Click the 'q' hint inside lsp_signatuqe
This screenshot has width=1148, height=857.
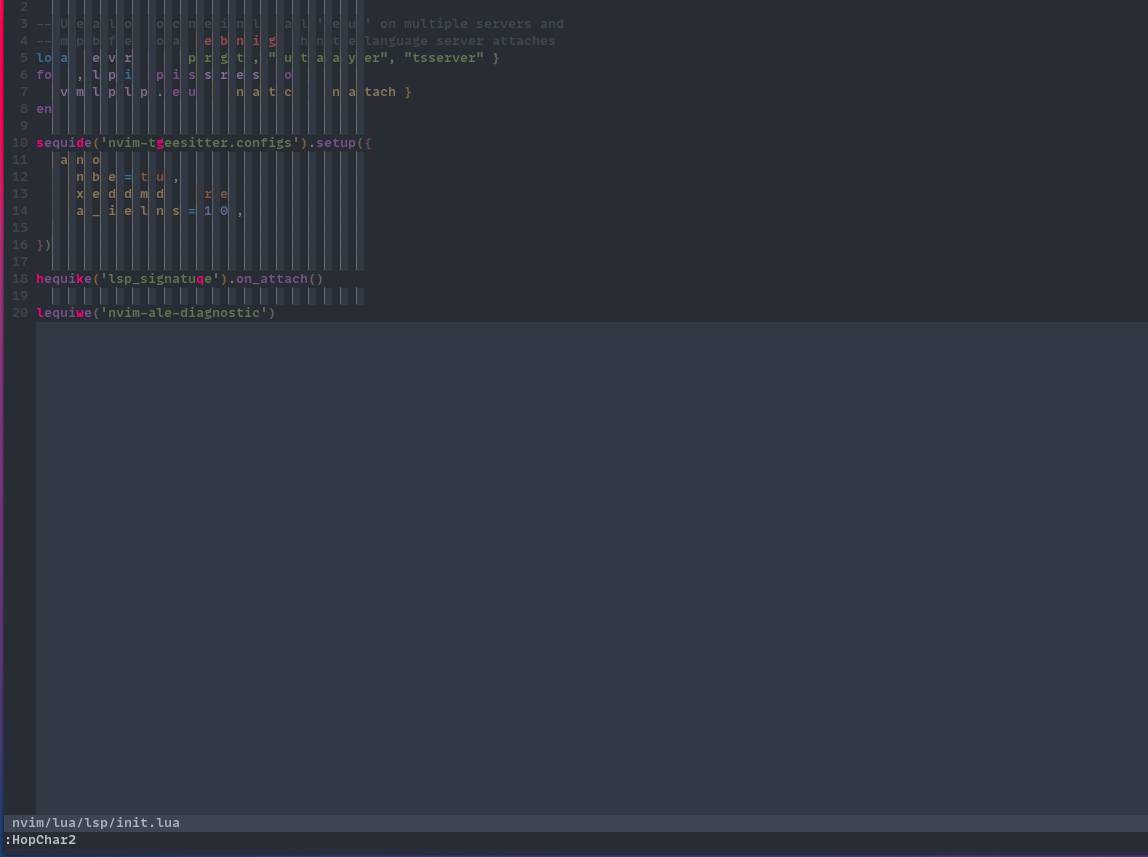tap(200, 278)
